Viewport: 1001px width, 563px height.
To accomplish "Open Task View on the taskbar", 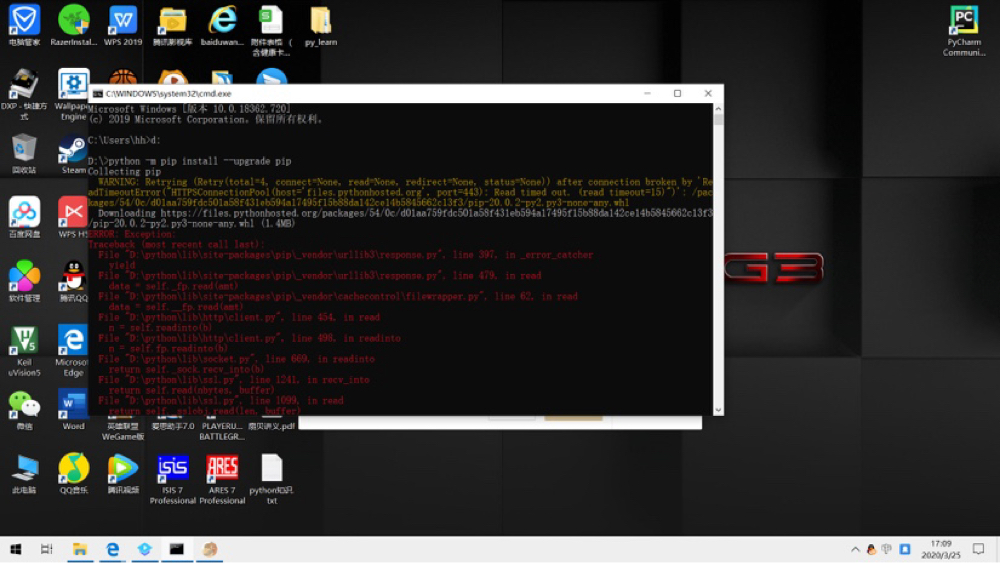I will pos(47,549).
